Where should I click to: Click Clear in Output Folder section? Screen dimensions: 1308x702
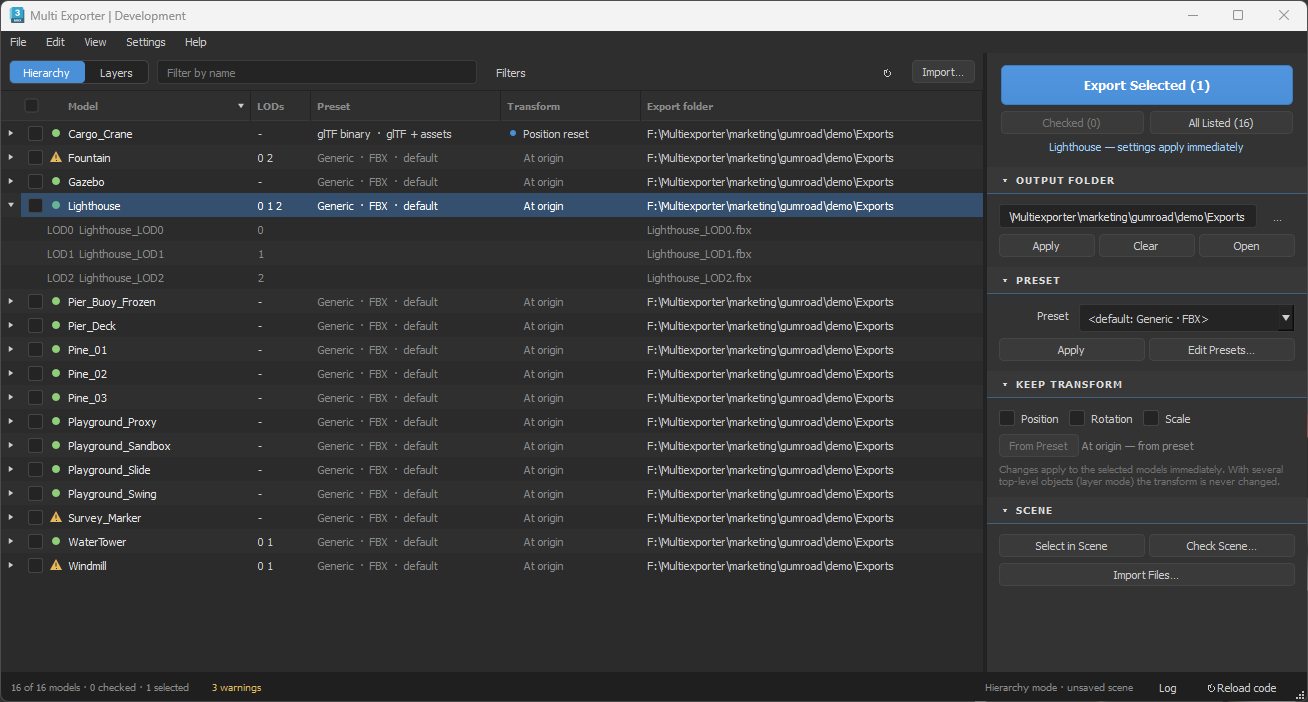tap(1146, 246)
